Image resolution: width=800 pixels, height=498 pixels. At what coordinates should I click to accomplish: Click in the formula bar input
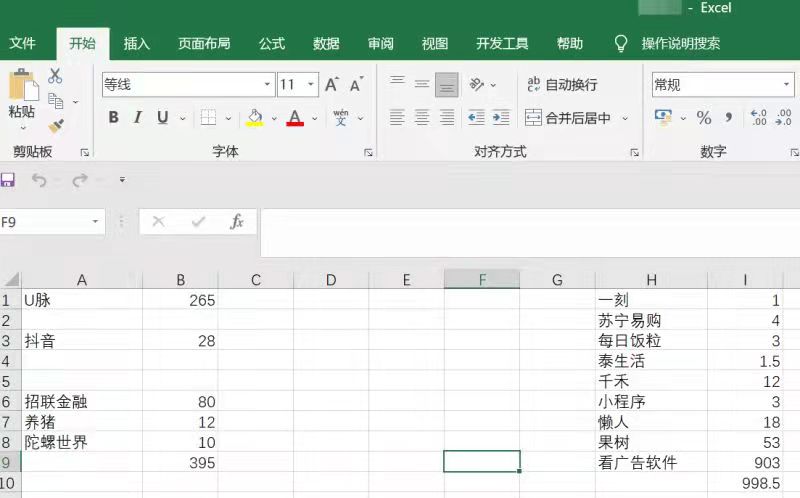(x=530, y=233)
